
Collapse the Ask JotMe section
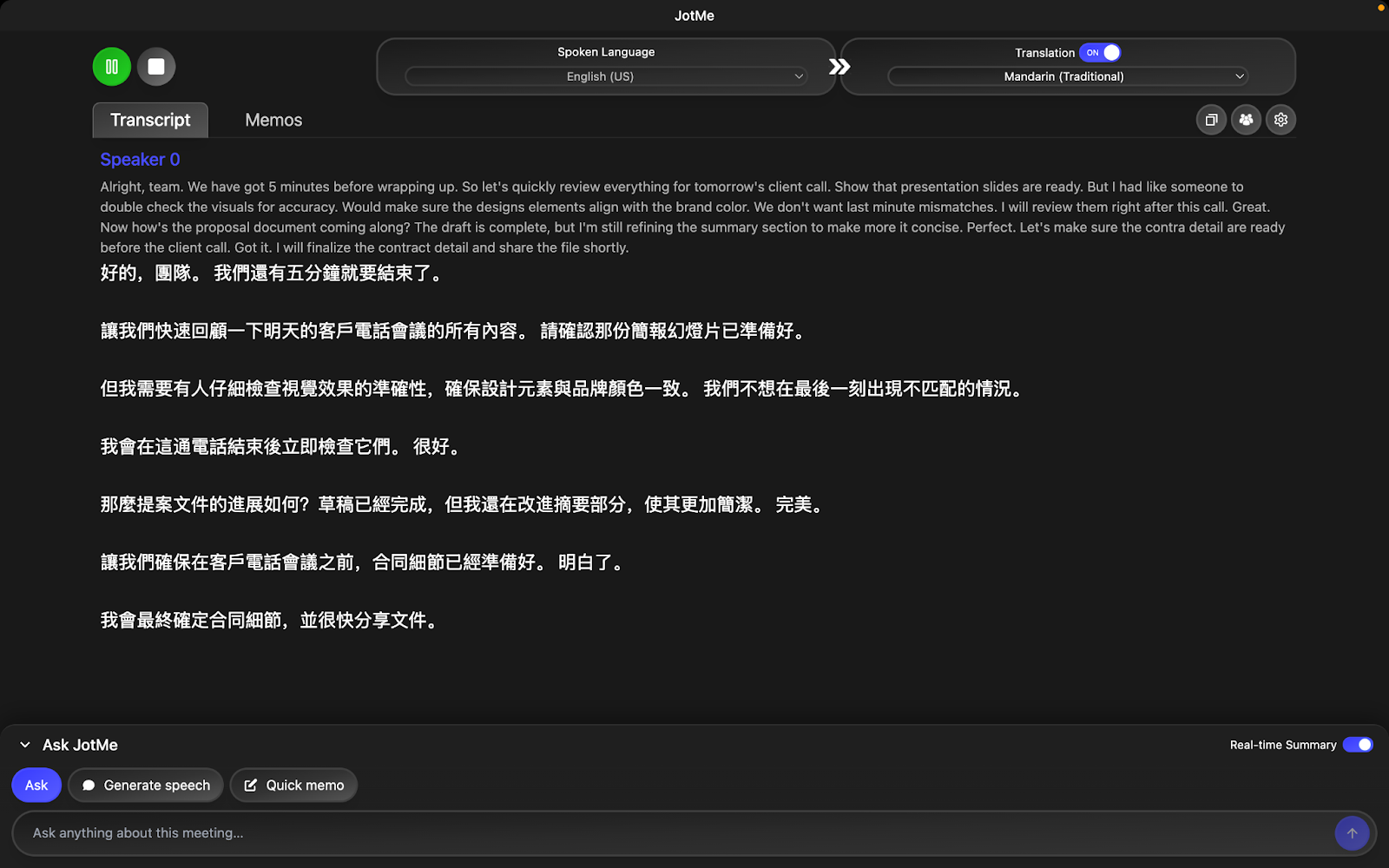tap(23, 745)
